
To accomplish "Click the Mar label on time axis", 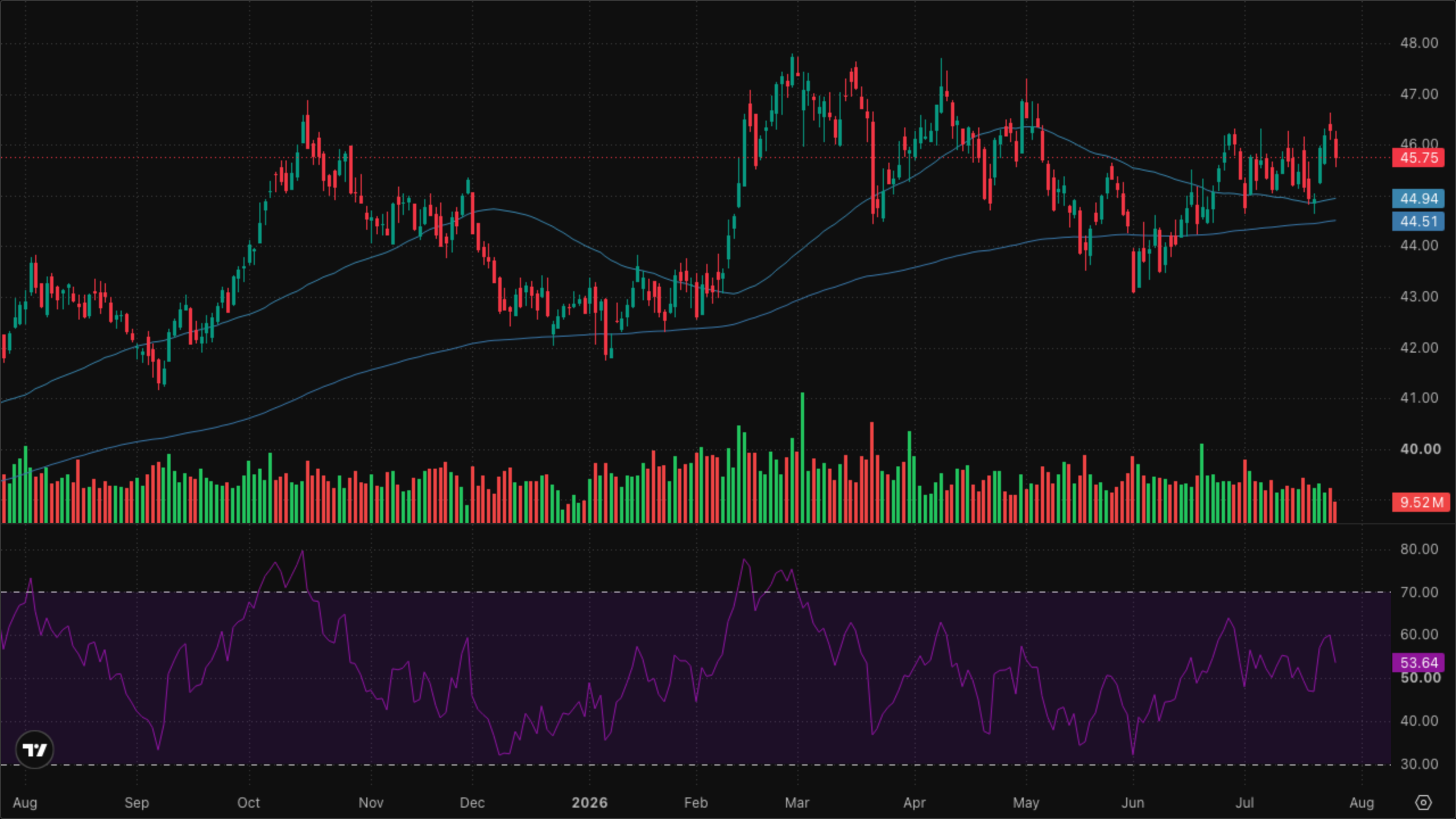I will [797, 803].
